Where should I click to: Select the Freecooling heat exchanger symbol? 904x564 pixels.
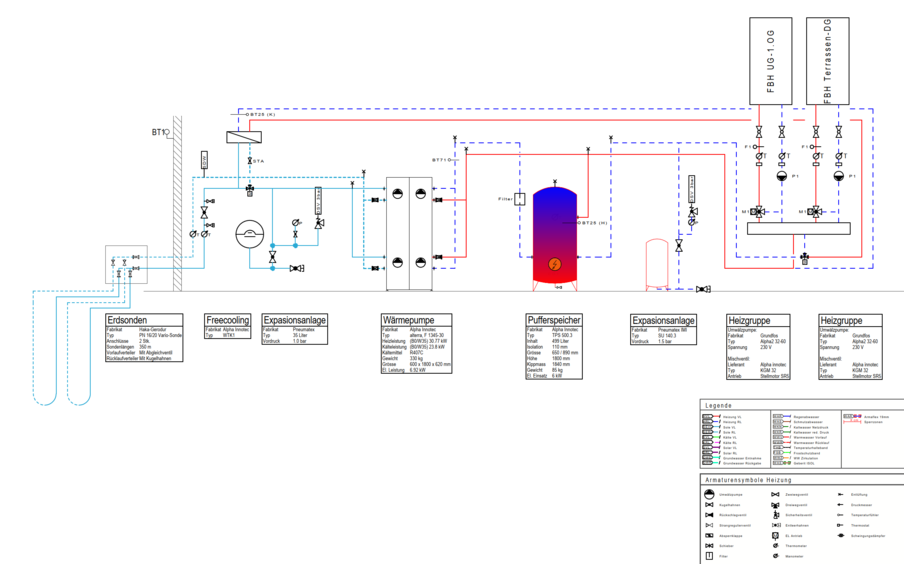244,137
